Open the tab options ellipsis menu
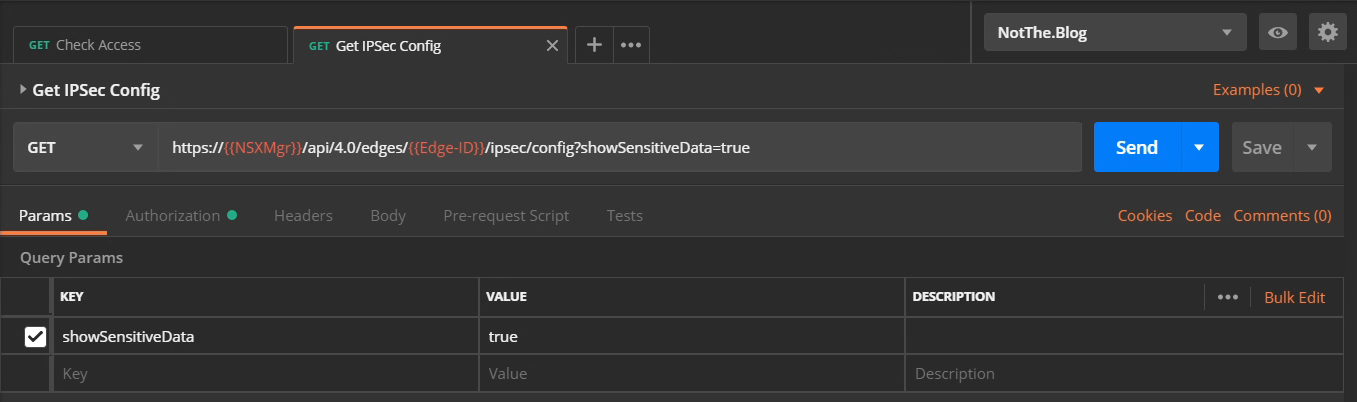1357x402 pixels. pos(630,45)
